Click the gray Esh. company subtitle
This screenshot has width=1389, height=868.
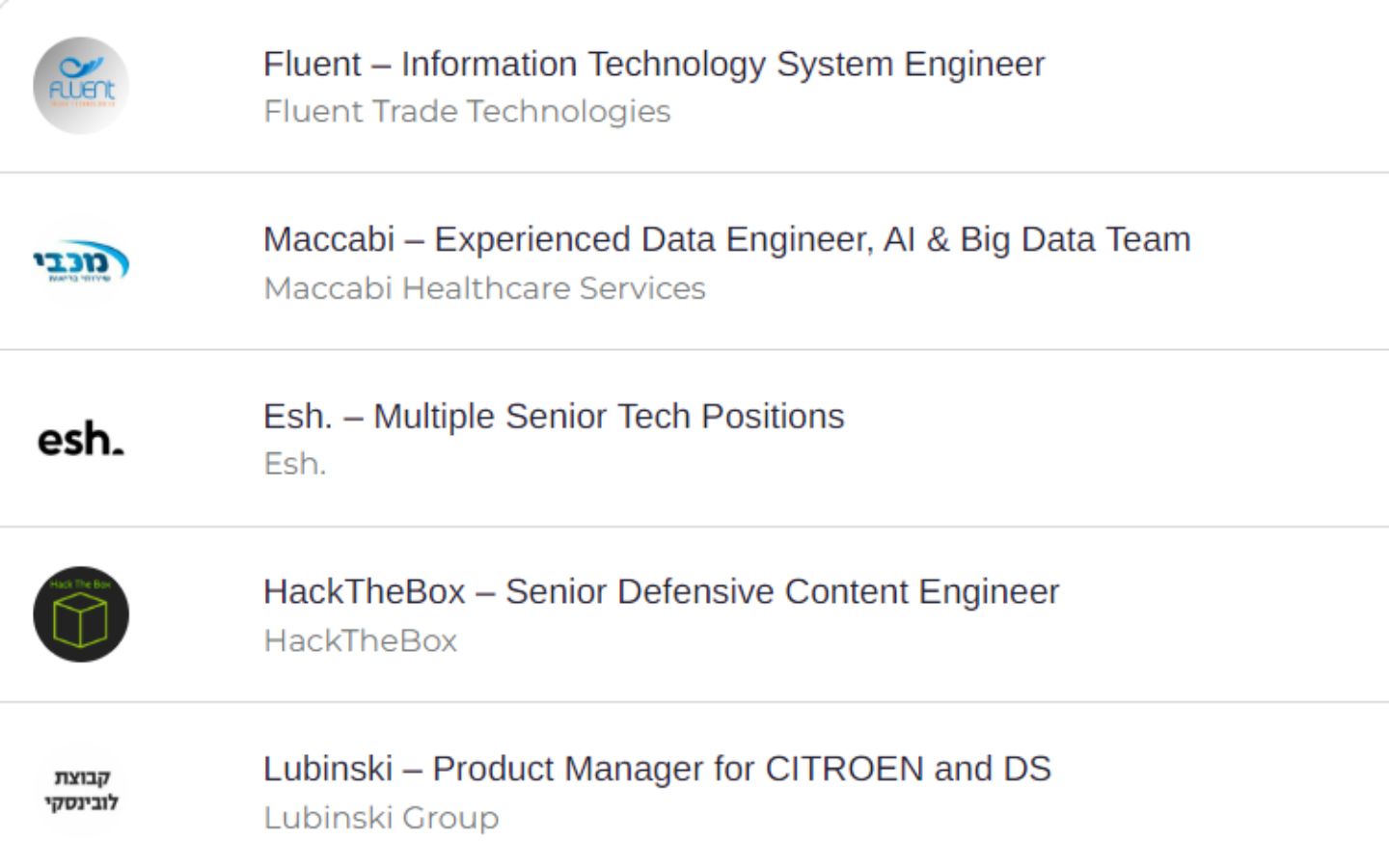click(x=295, y=464)
